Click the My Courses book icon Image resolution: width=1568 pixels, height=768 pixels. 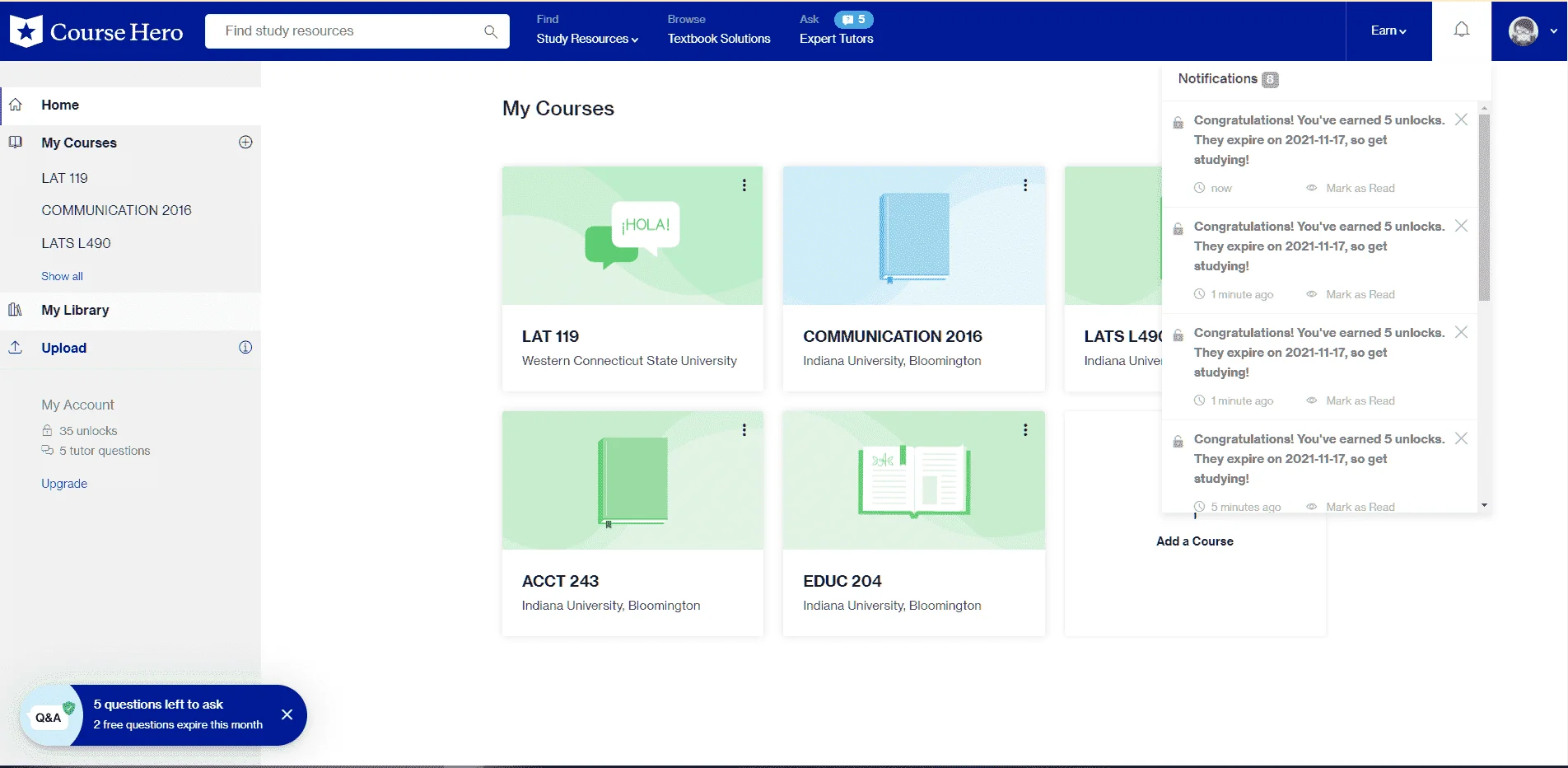pyautogui.click(x=16, y=142)
